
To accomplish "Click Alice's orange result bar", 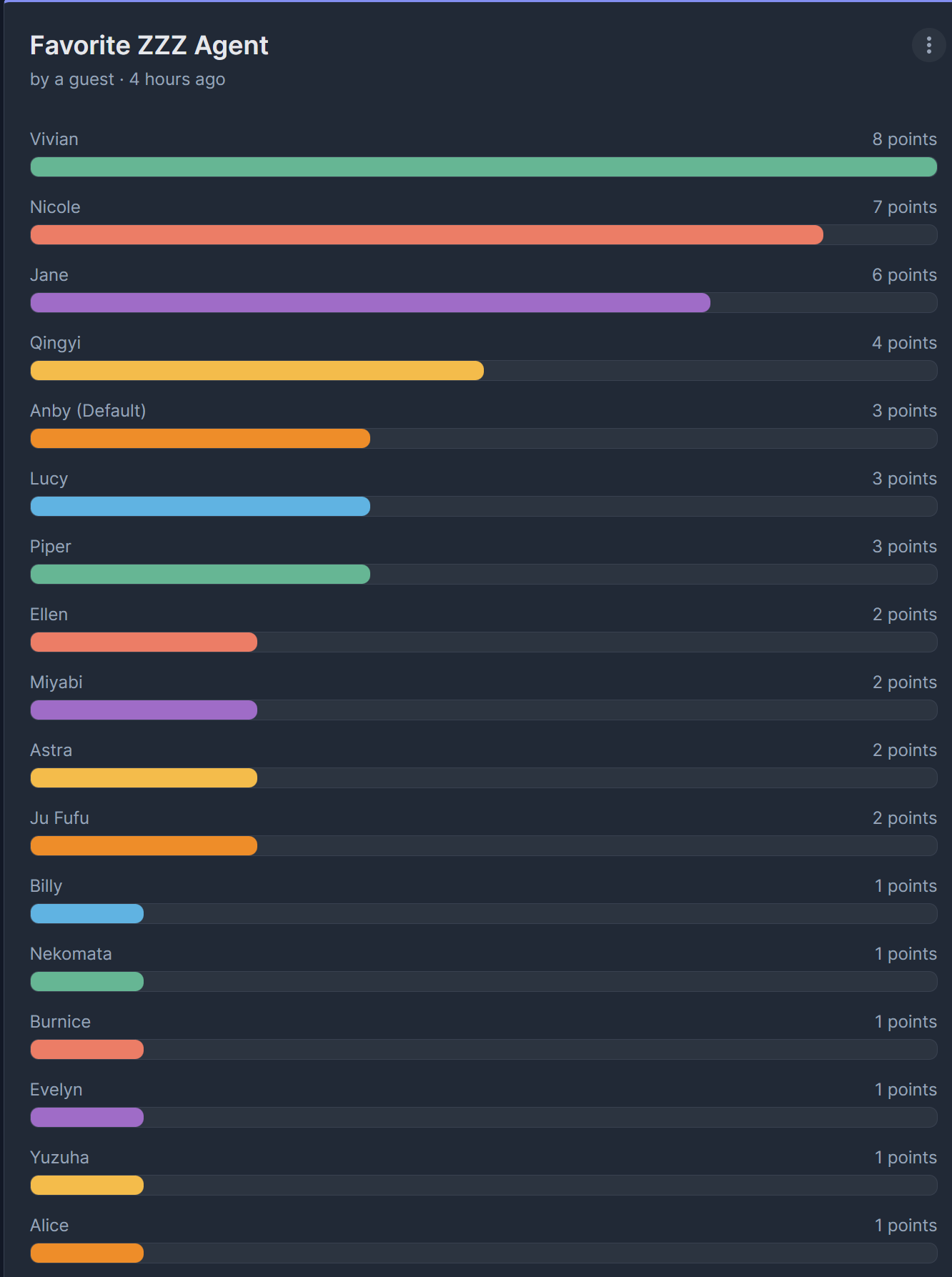I will point(87,1253).
